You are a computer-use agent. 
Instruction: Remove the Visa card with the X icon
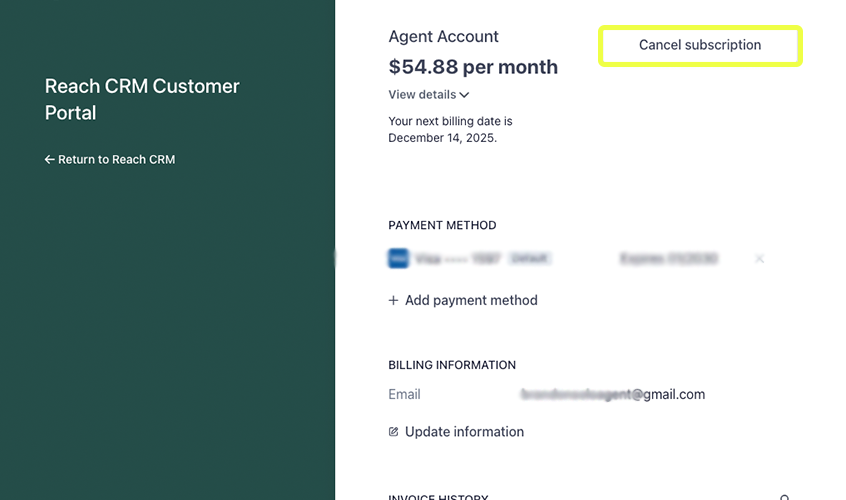759,259
